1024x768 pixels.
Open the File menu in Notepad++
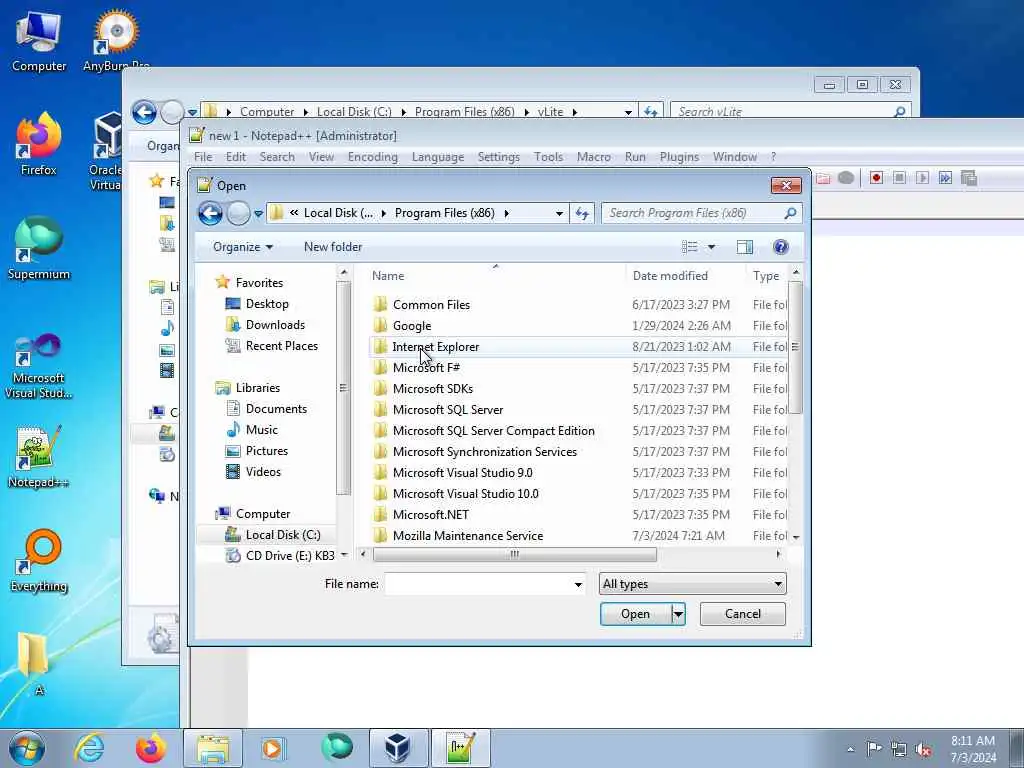coord(203,157)
